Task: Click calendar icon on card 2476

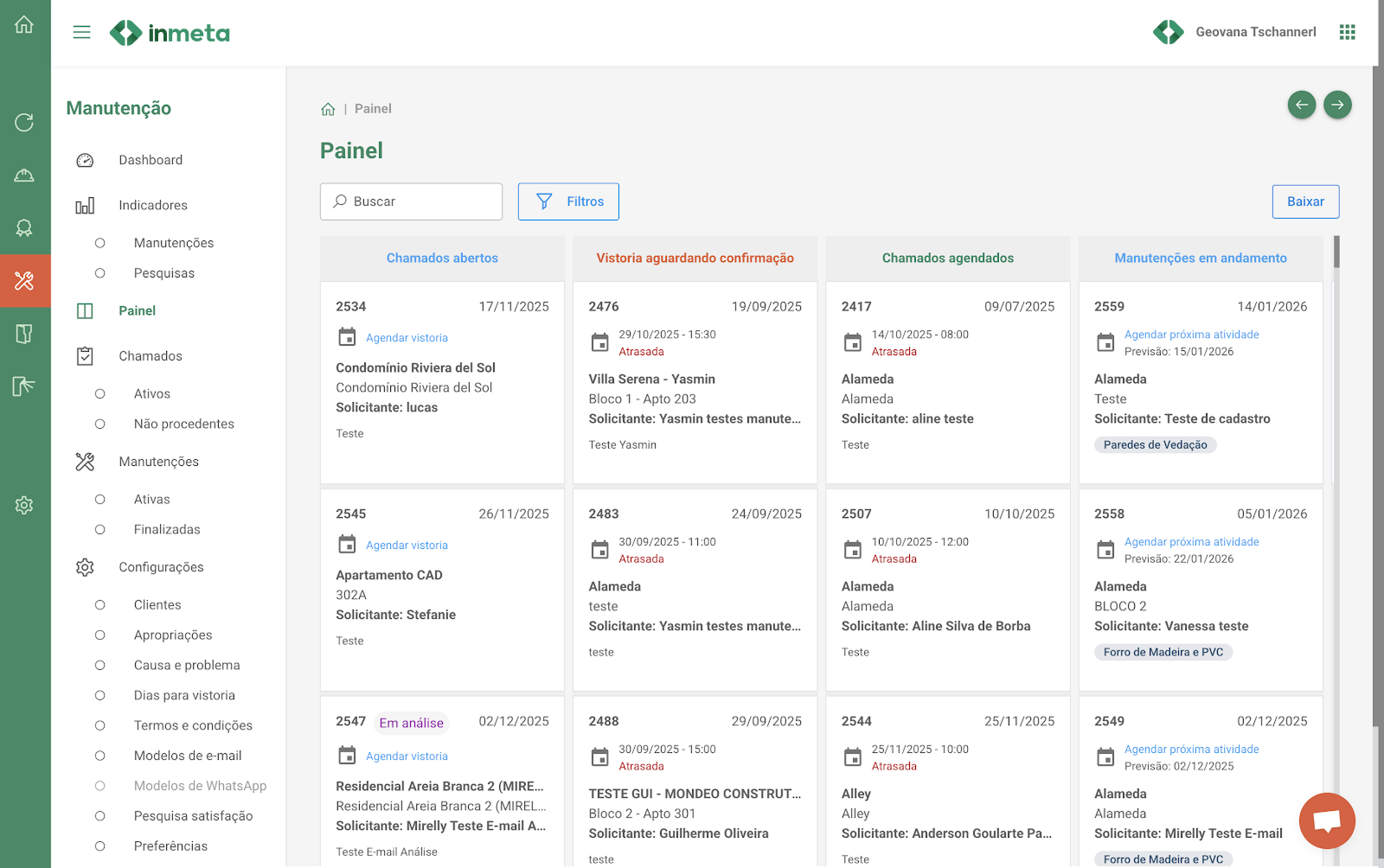Action: point(599,342)
